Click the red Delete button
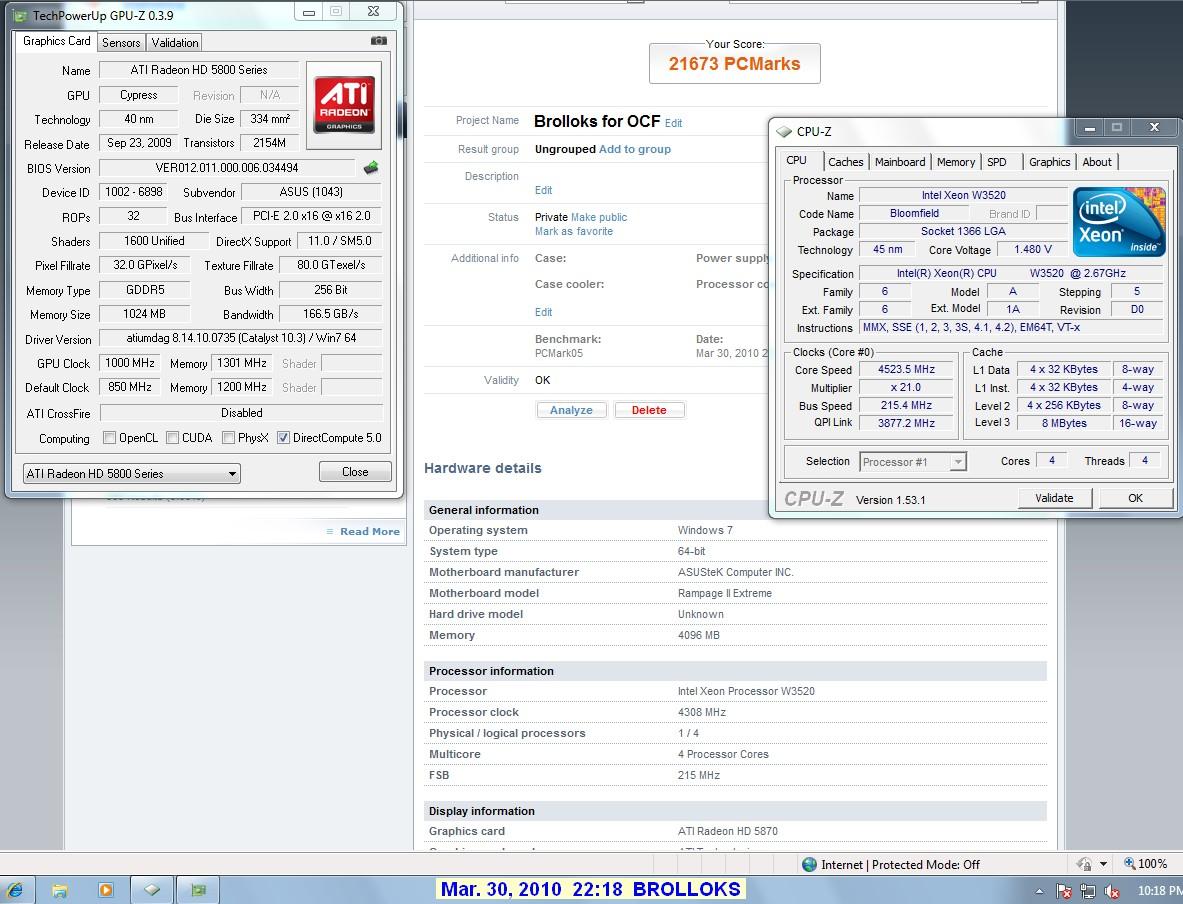 click(649, 410)
